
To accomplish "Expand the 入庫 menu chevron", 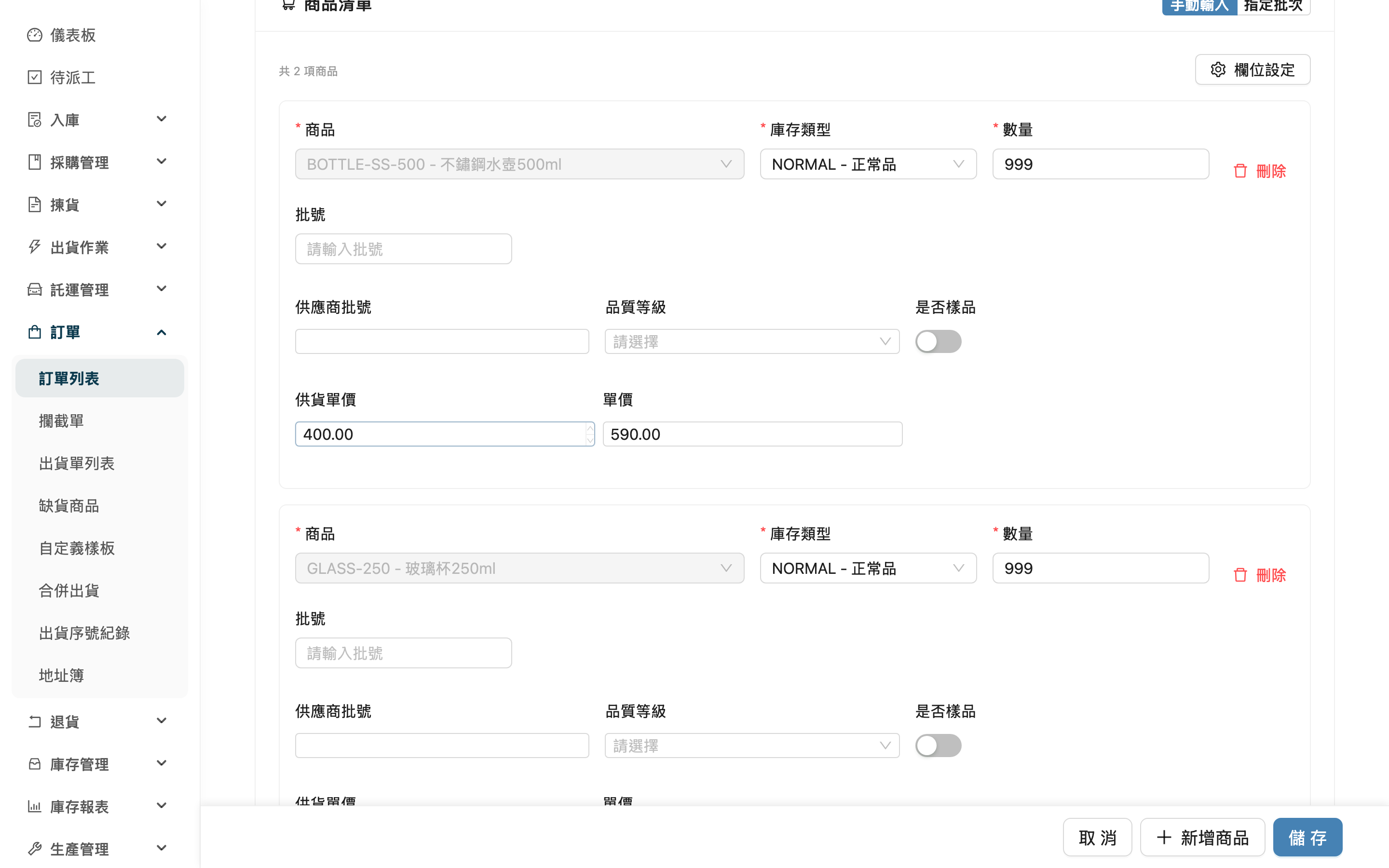I will [161, 119].
